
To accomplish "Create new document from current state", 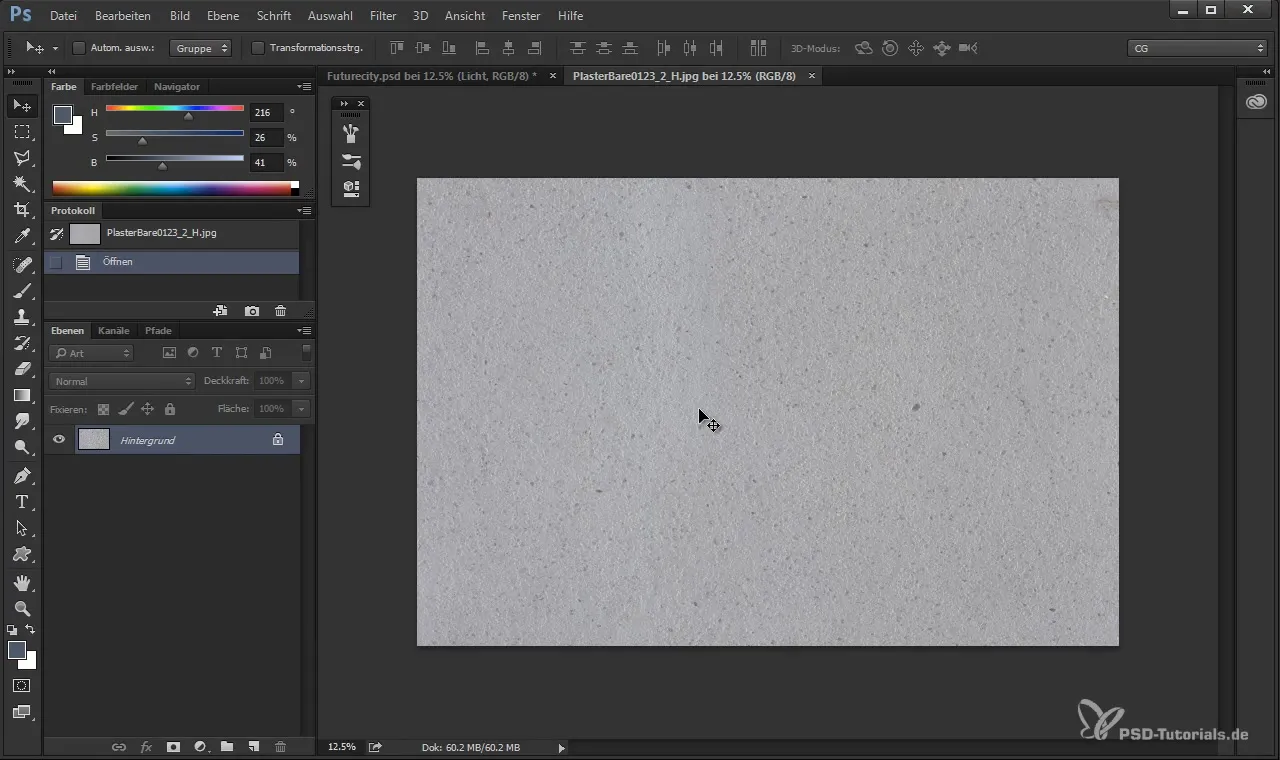I will coord(220,312).
